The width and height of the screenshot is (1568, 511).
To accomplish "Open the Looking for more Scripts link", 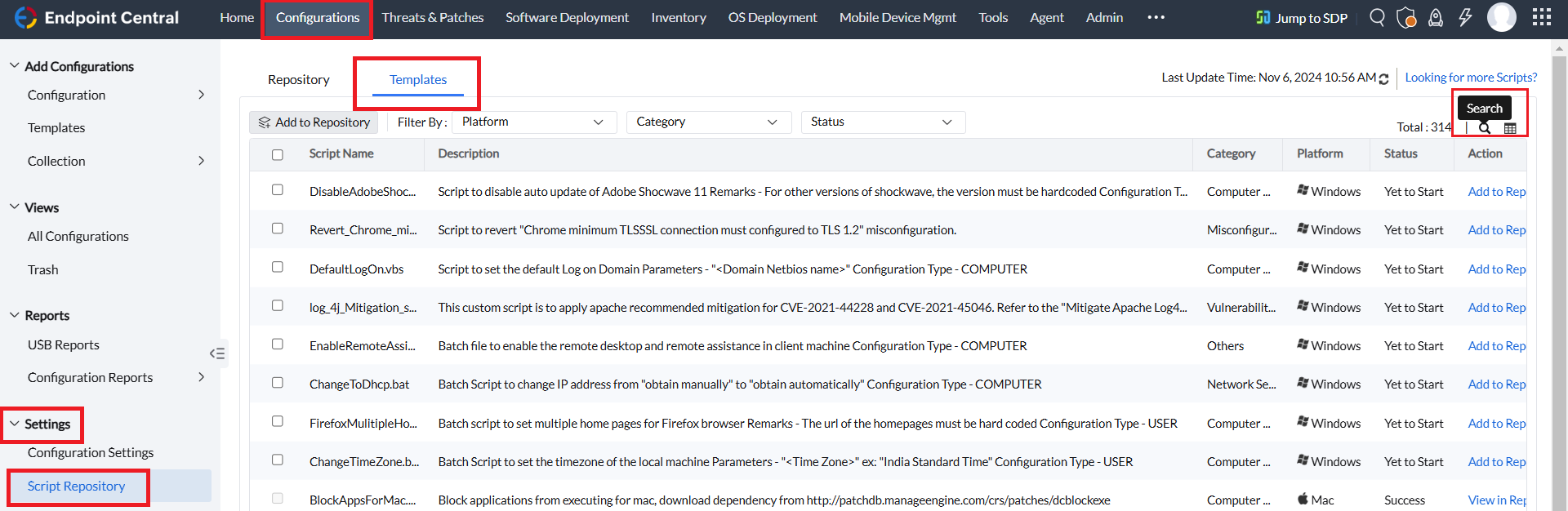I will point(1471,78).
